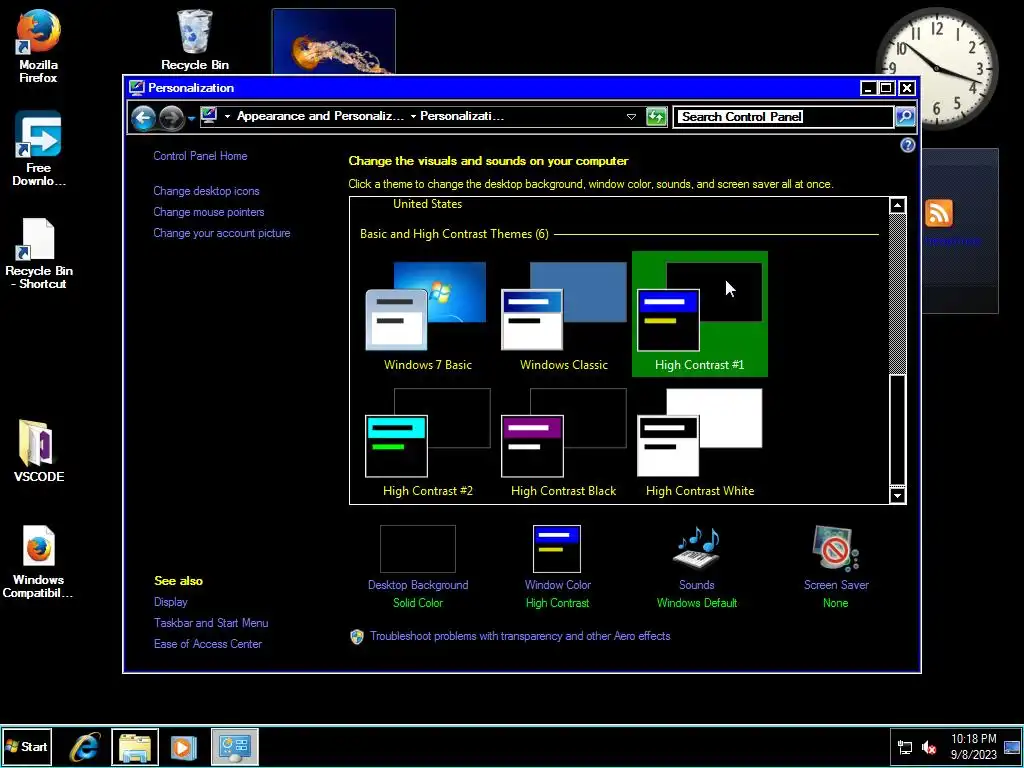Screen dimensions: 1024x768
Task: Open Screen Saver settings icon
Action: pyautogui.click(x=836, y=567)
